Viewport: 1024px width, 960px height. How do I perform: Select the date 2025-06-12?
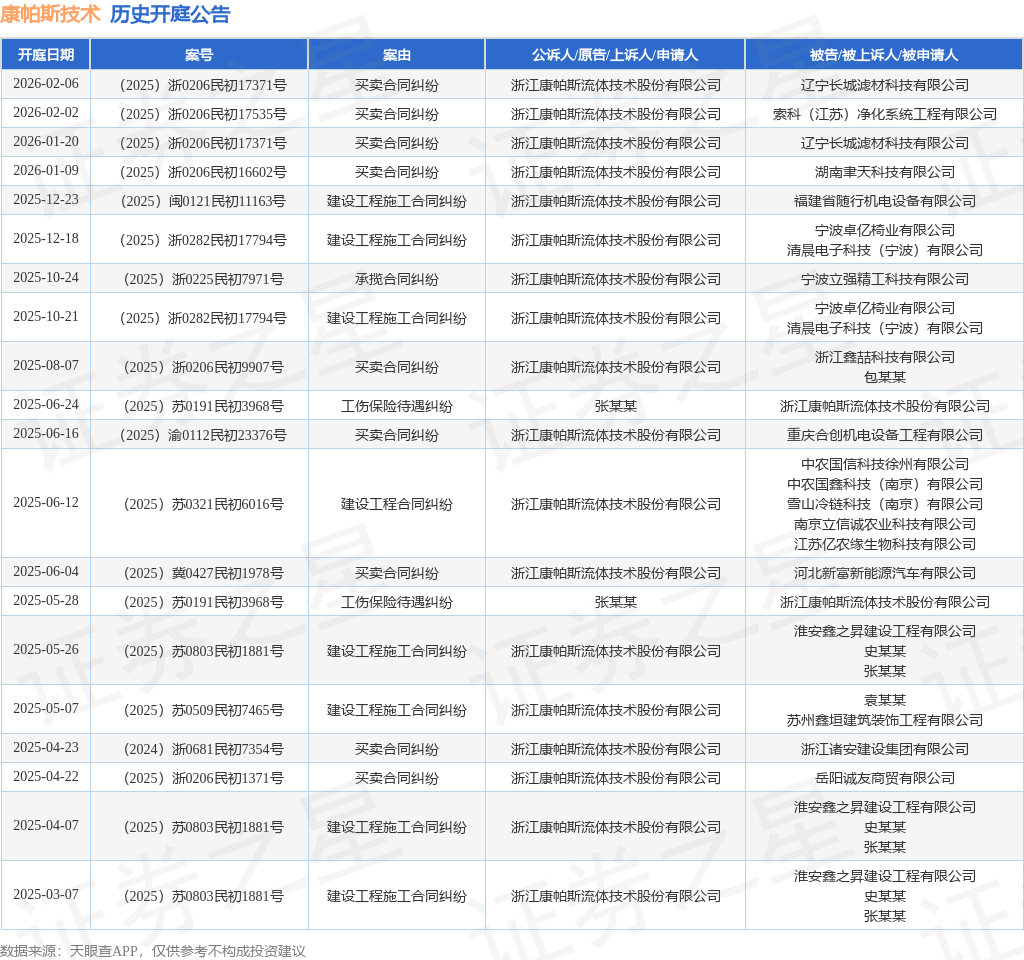click(x=46, y=503)
